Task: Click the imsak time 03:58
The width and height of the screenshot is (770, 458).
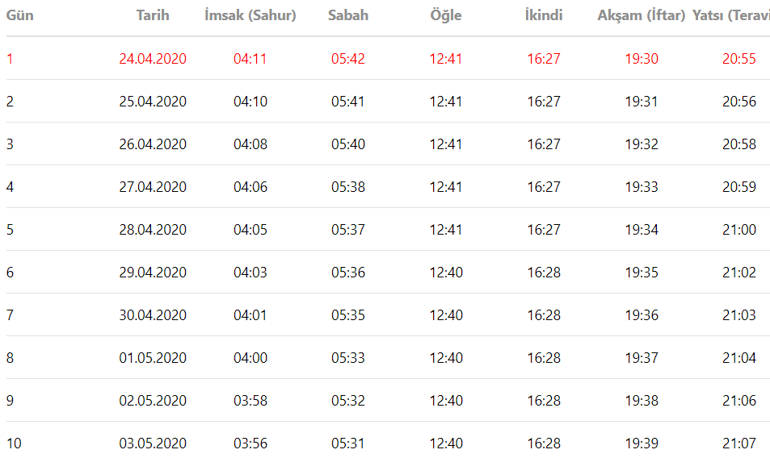Action: pyautogui.click(x=250, y=400)
